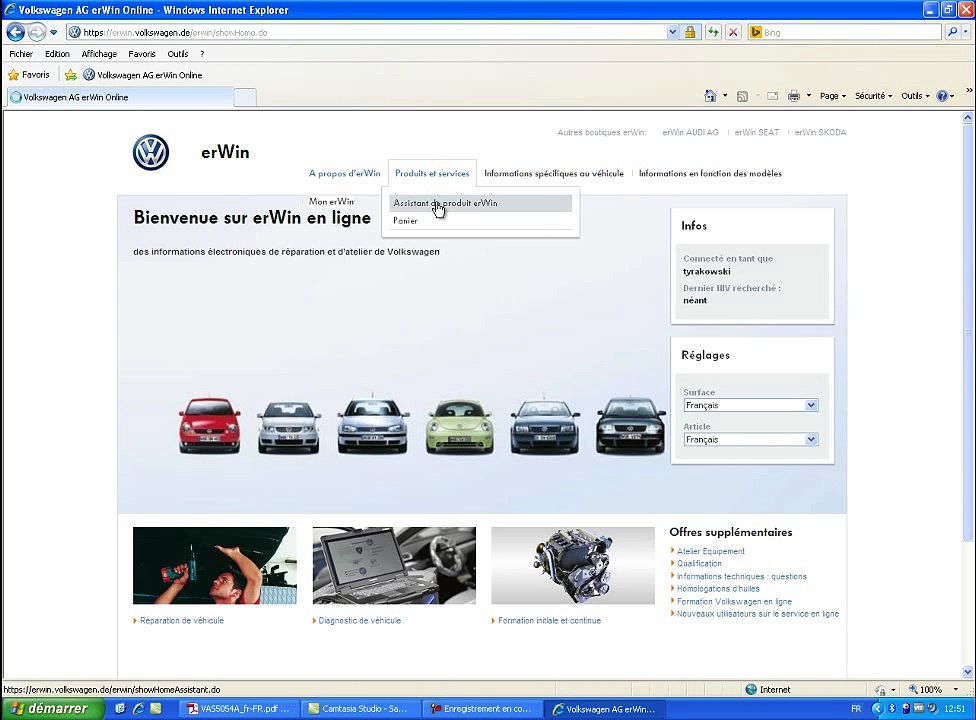Click the Read mail icon

pyautogui.click(x=772, y=96)
